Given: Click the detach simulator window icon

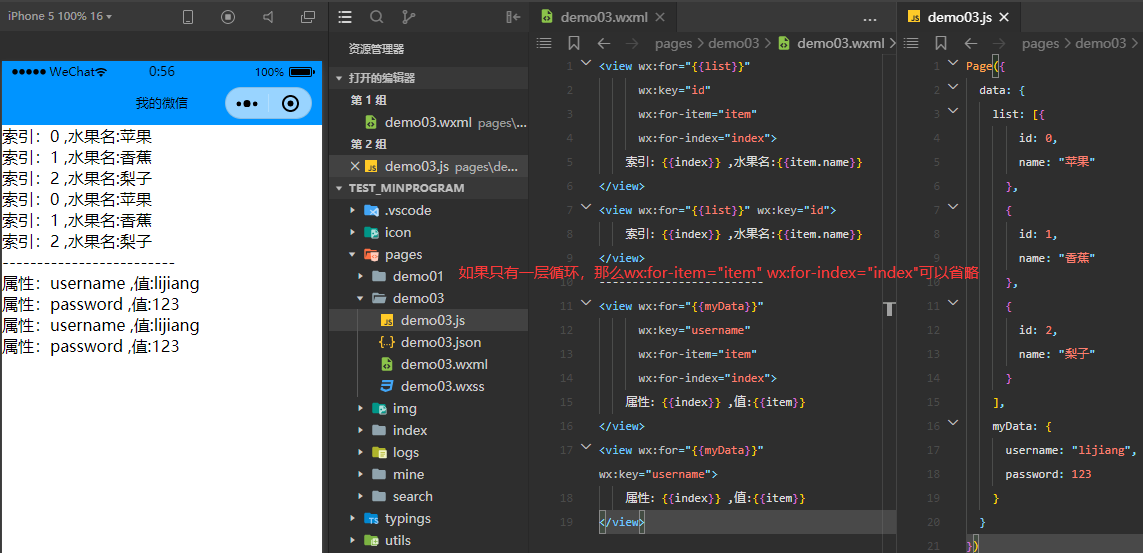Looking at the screenshot, I should click(x=307, y=17).
